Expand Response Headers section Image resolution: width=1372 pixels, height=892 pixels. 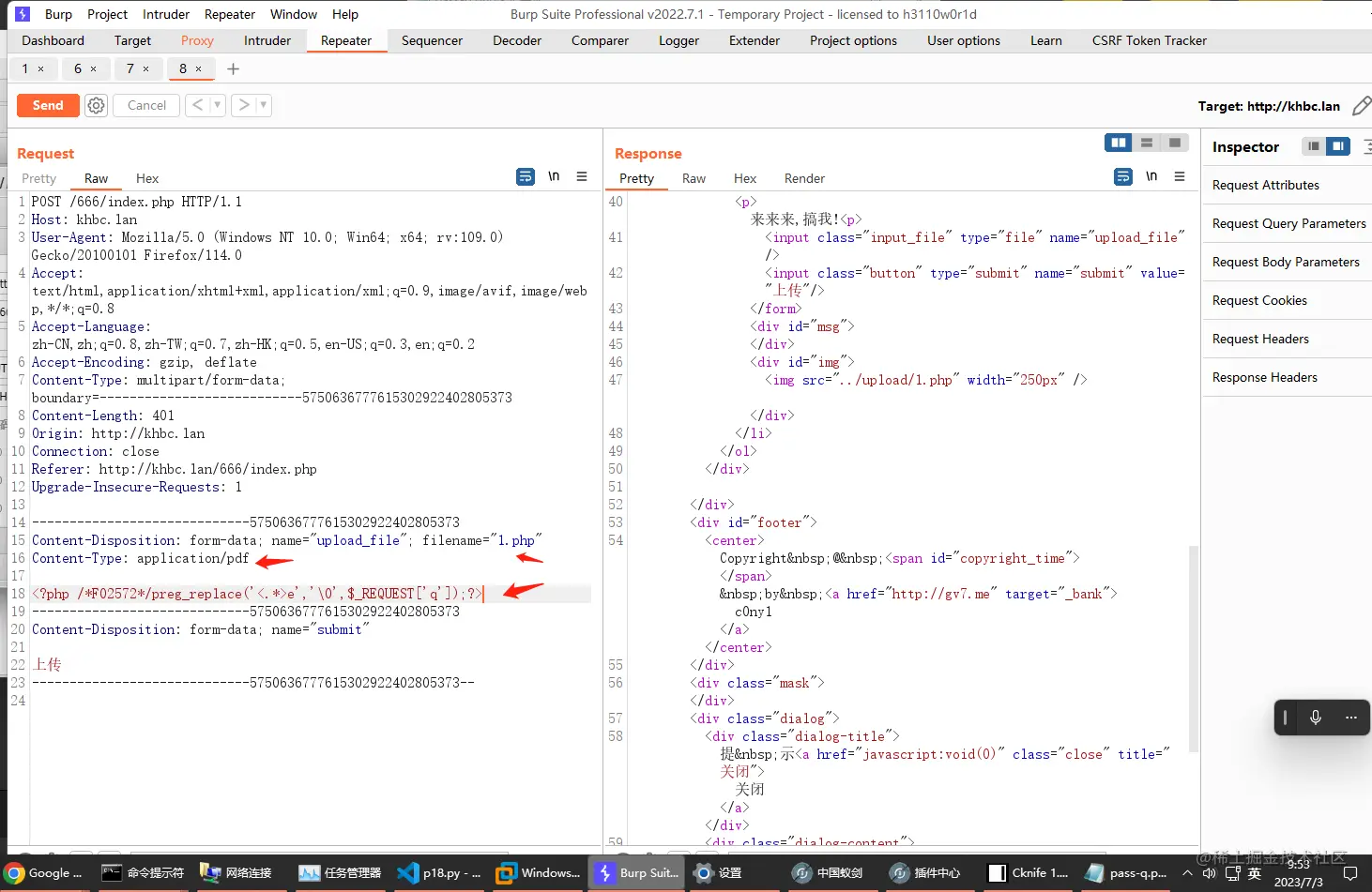(1288, 377)
